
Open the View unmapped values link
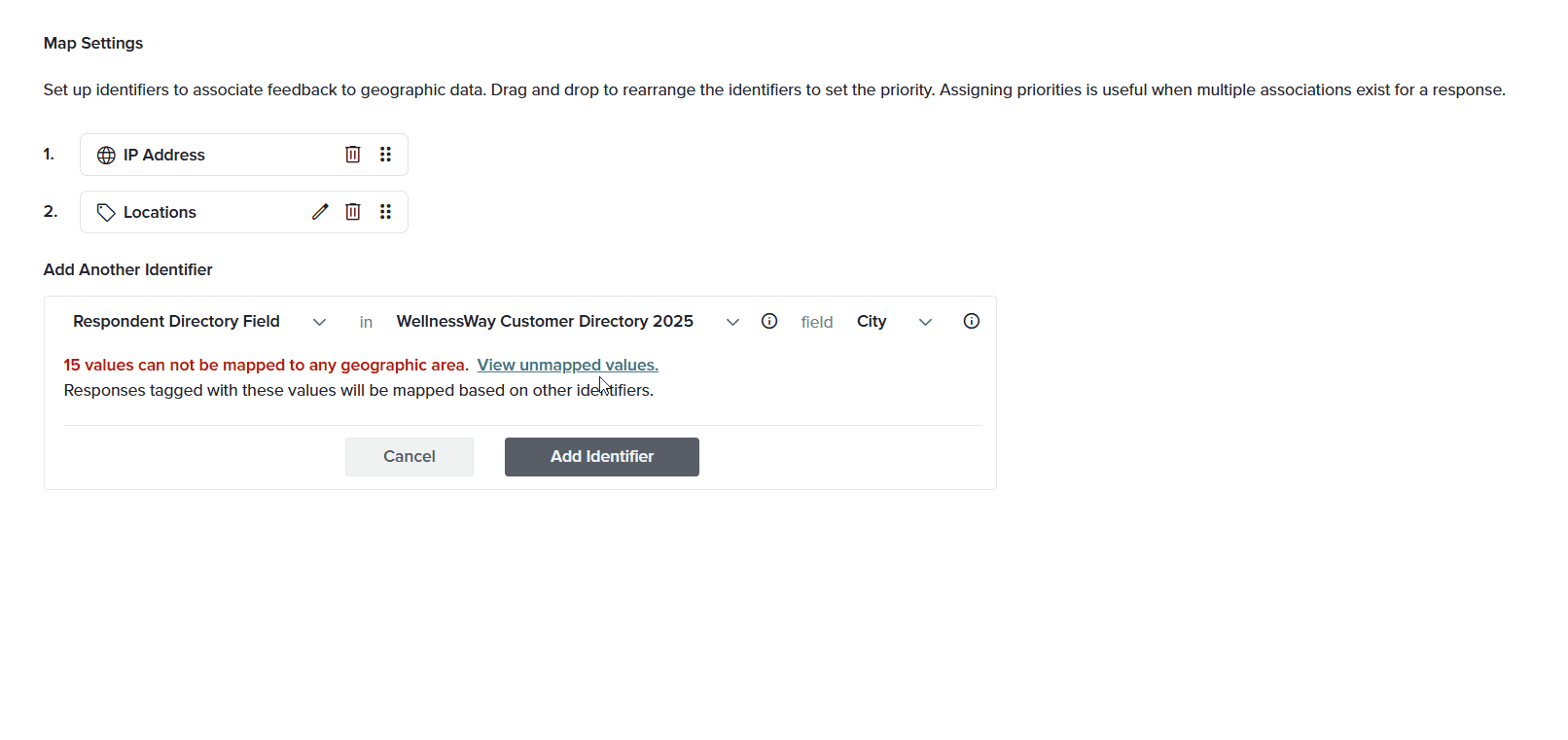567,365
